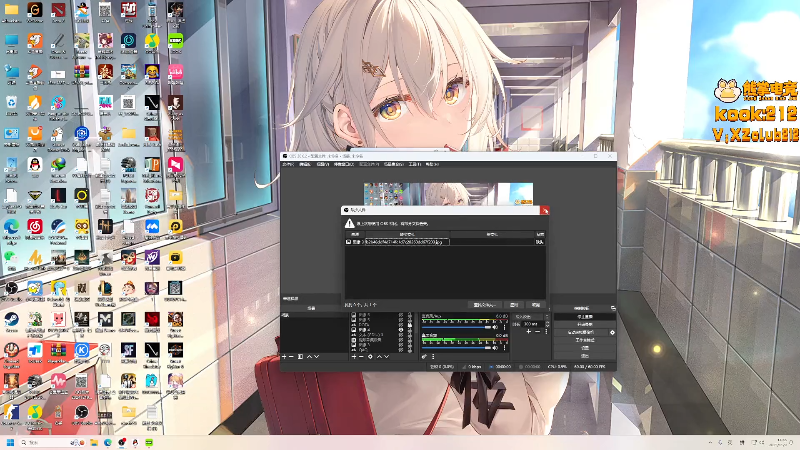
Task: Open audio mixer panel options menu
Action: (433, 357)
